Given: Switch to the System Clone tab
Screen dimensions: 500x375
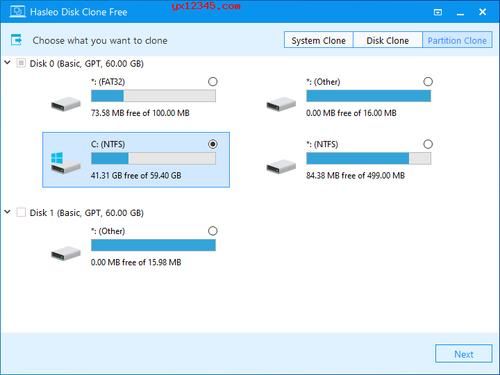Looking at the screenshot, I should pyautogui.click(x=319, y=40).
